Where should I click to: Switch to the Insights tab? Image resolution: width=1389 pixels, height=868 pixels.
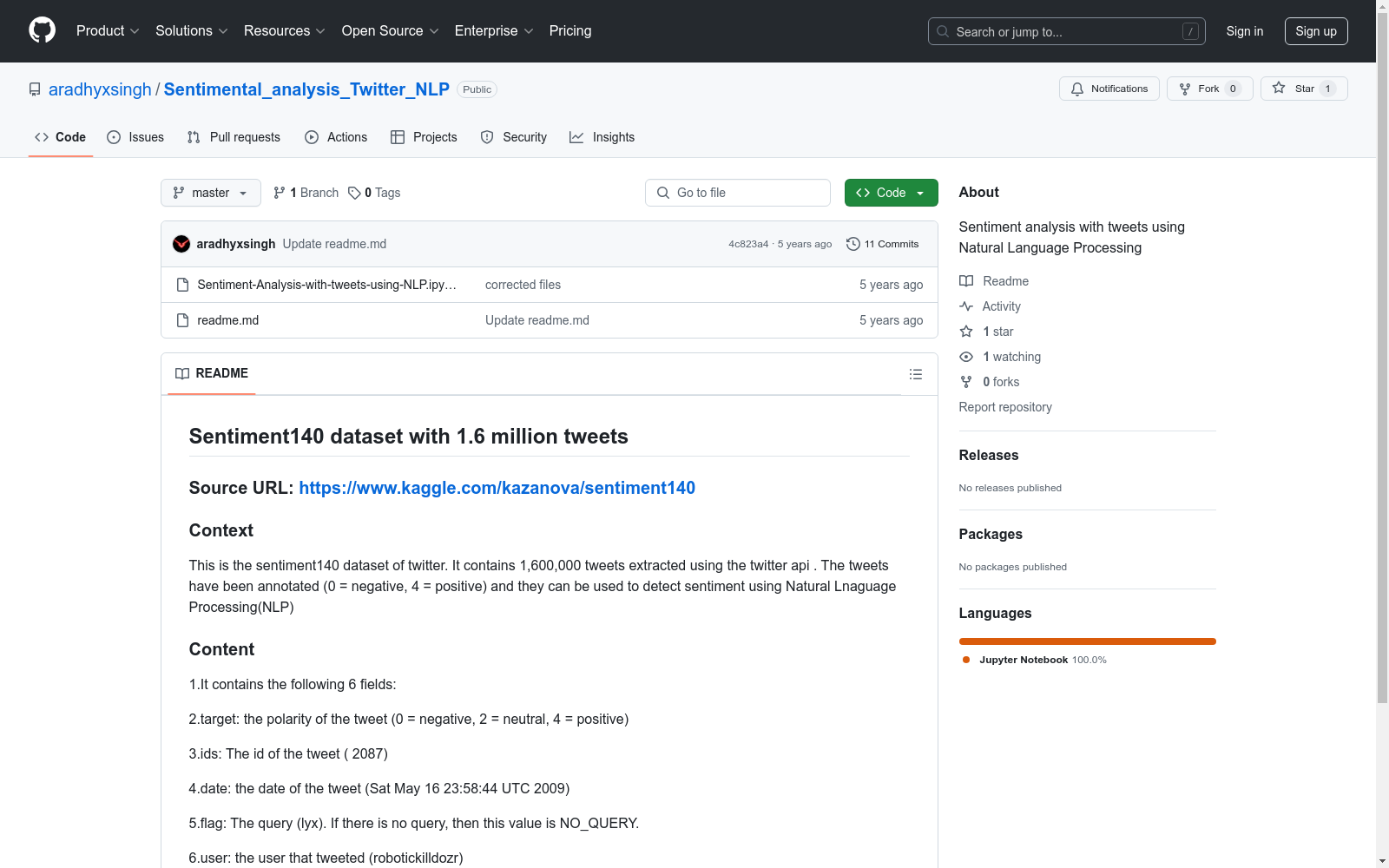pos(602,137)
